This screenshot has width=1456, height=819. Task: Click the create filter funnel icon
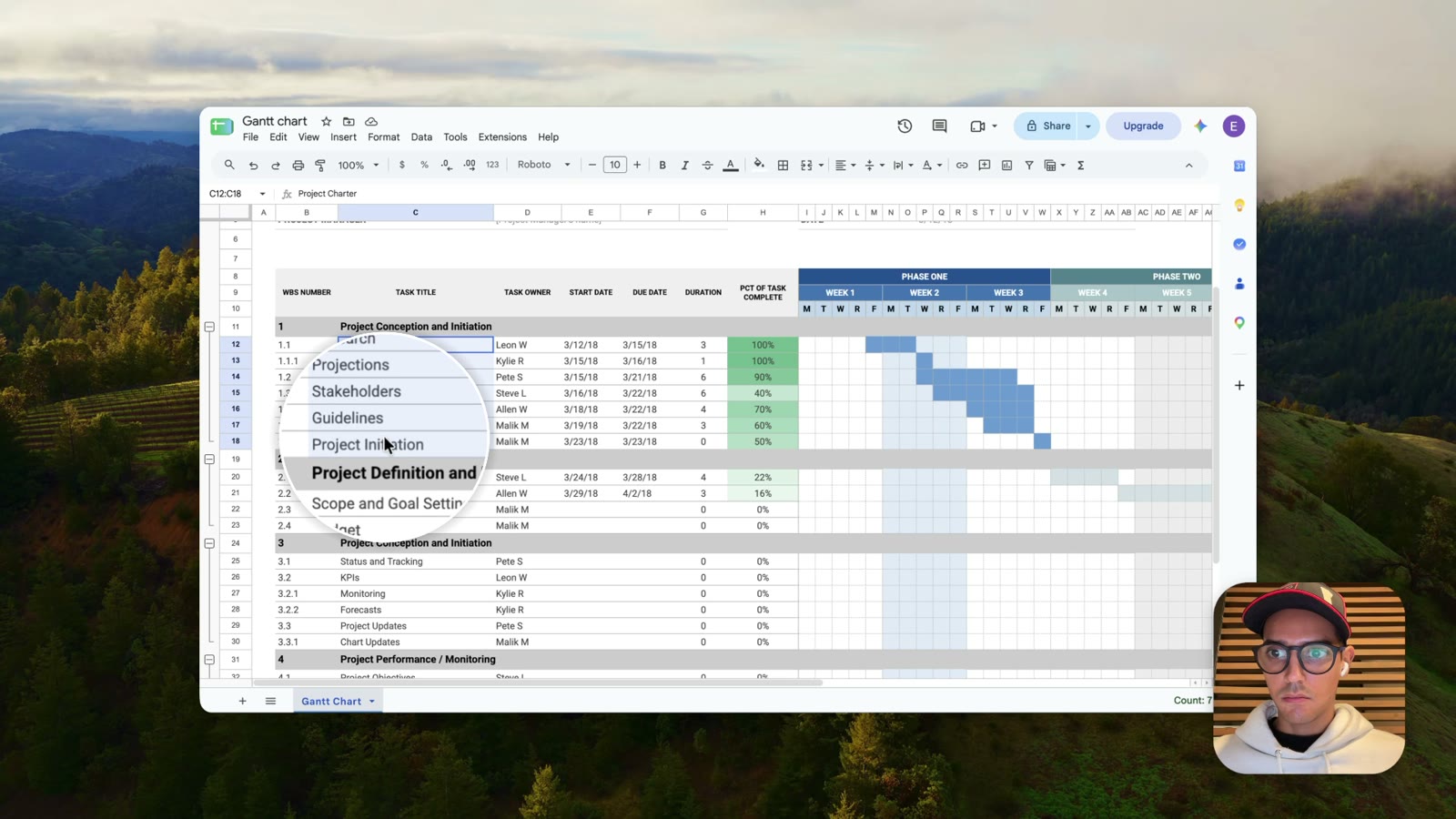click(x=1029, y=165)
